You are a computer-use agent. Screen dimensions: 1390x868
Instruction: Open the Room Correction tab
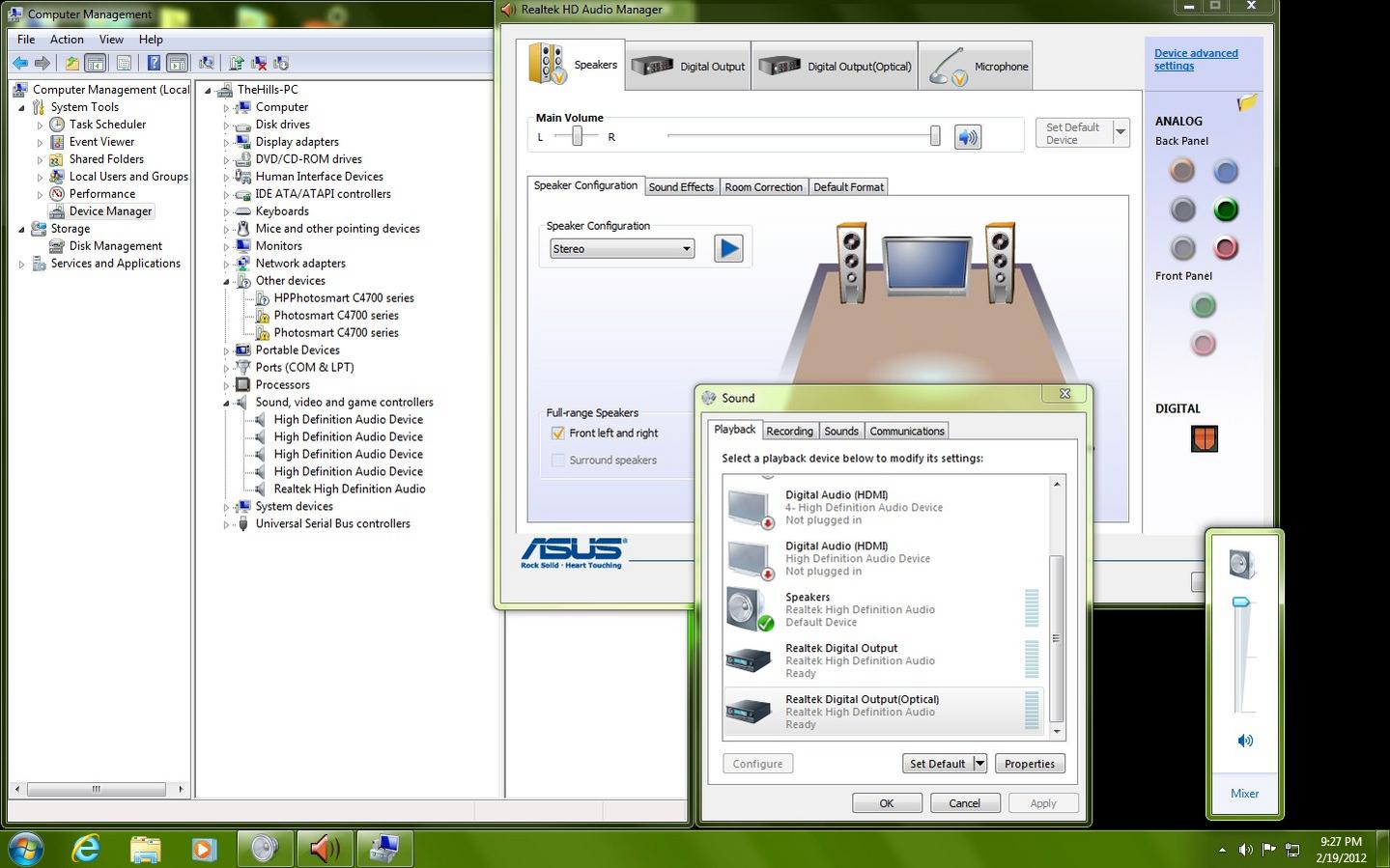pos(763,186)
